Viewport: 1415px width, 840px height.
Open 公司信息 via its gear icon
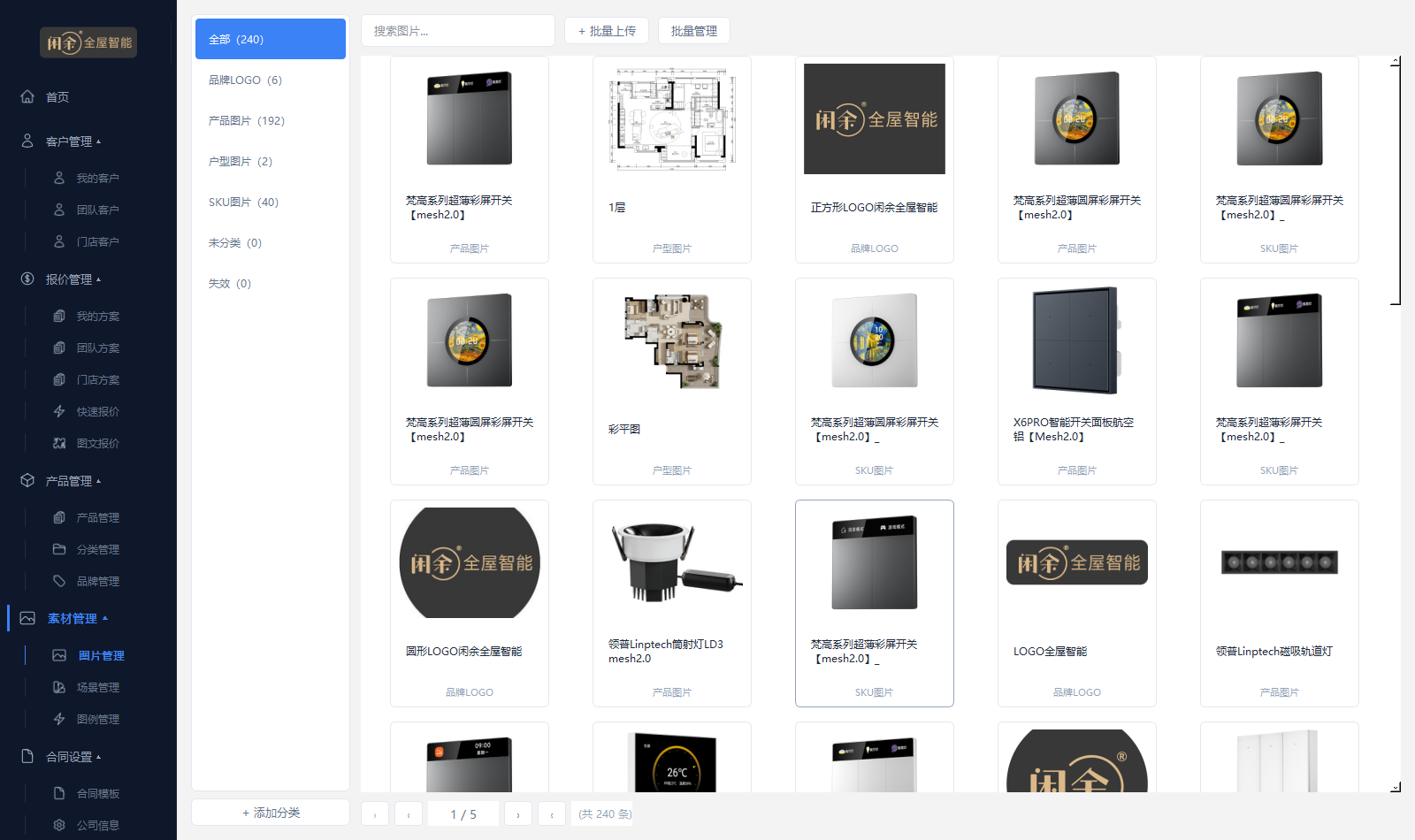click(59, 825)
